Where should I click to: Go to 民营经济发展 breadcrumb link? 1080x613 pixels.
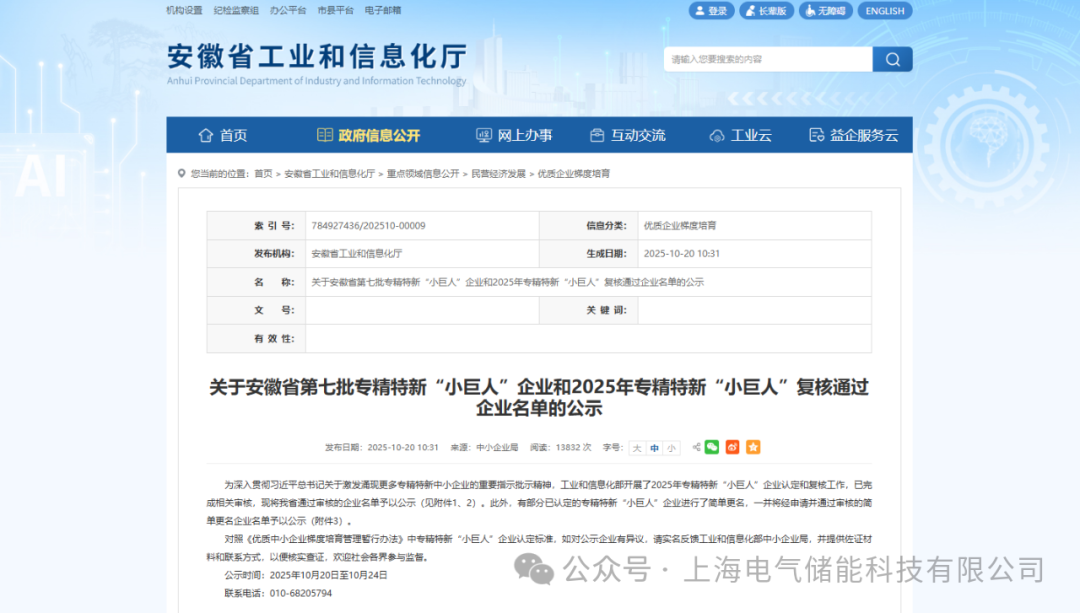coord(498,174)
